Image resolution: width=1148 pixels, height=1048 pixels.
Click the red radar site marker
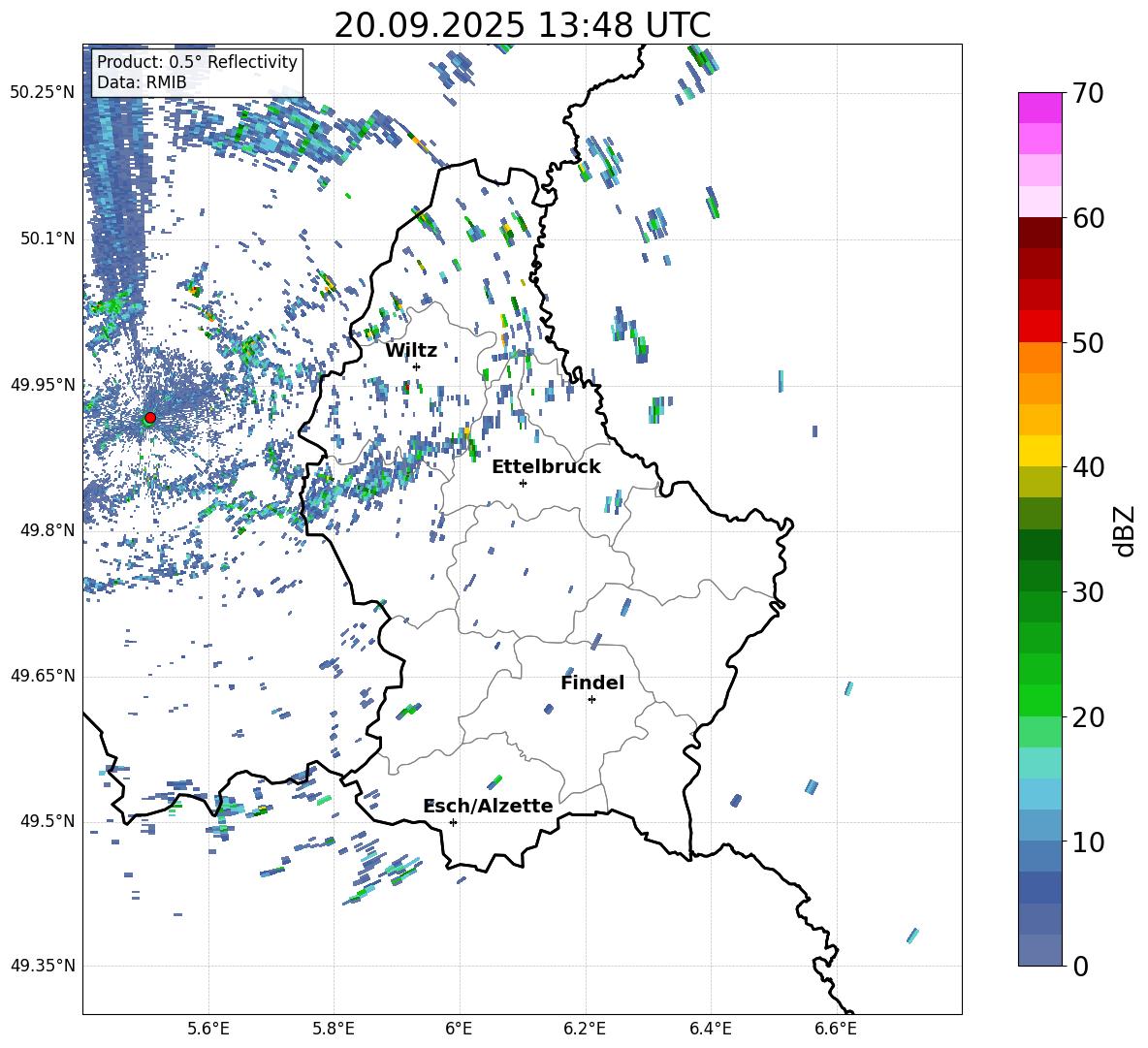150,418
